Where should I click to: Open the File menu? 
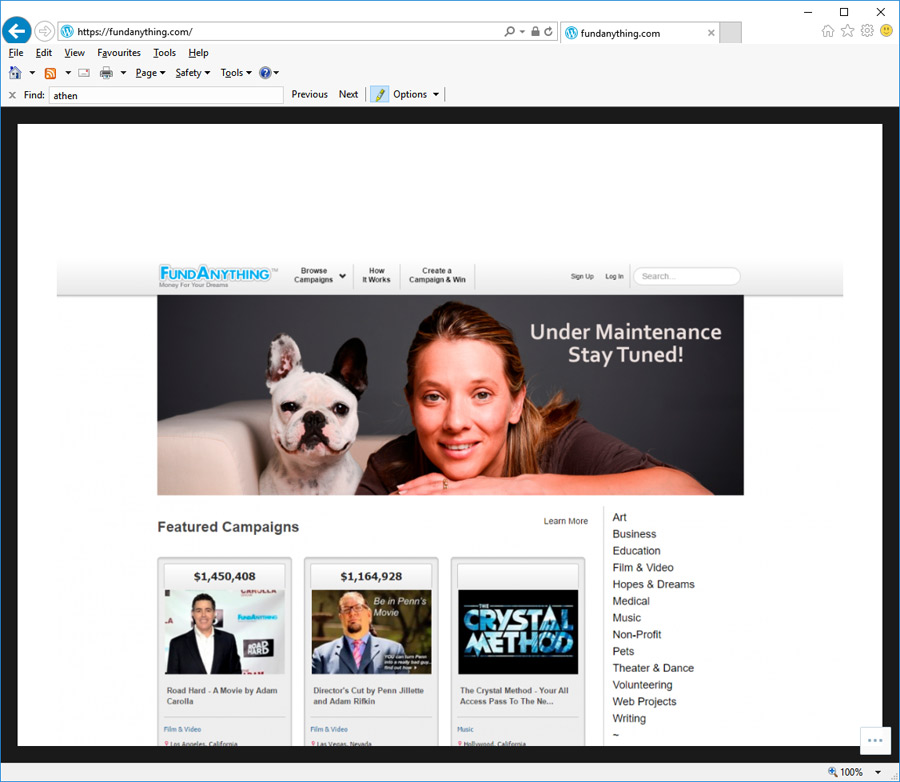(16, 53)
